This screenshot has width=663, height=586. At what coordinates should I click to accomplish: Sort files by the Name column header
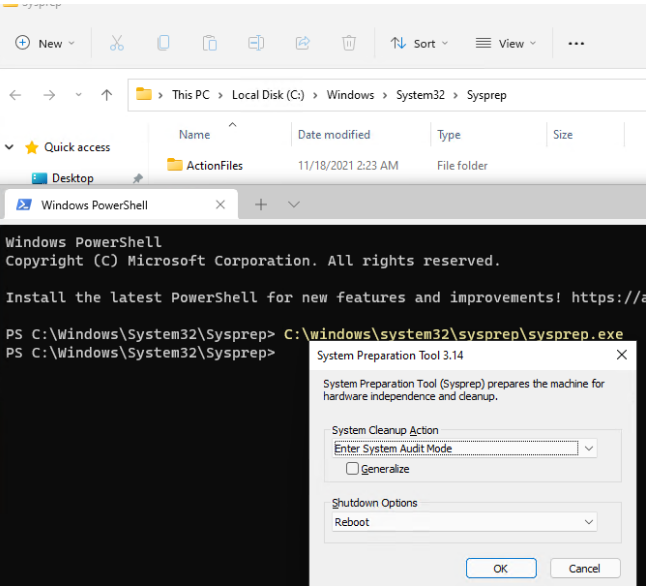click(195, 134)
